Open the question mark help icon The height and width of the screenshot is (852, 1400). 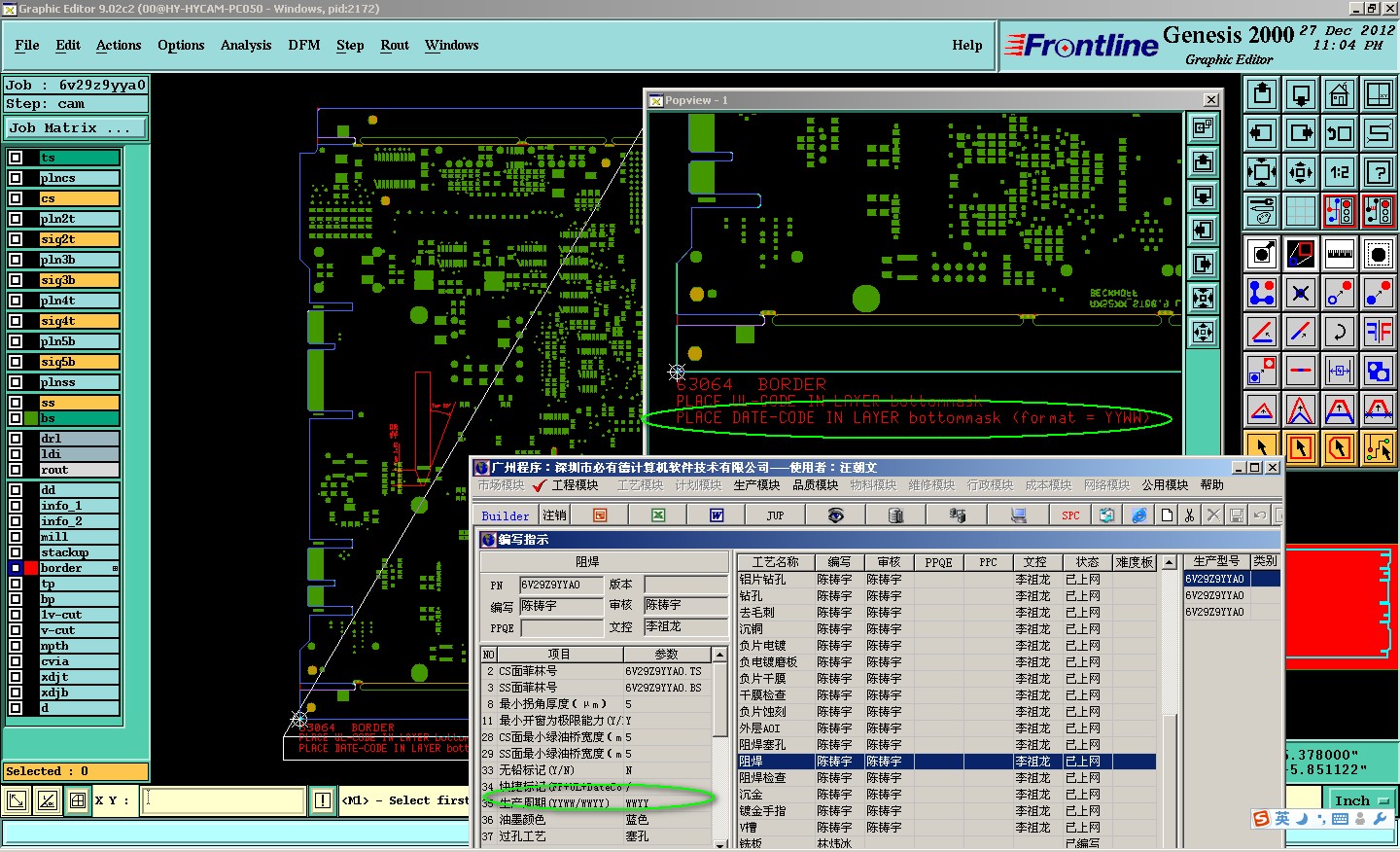click(x=1378, y=173)
